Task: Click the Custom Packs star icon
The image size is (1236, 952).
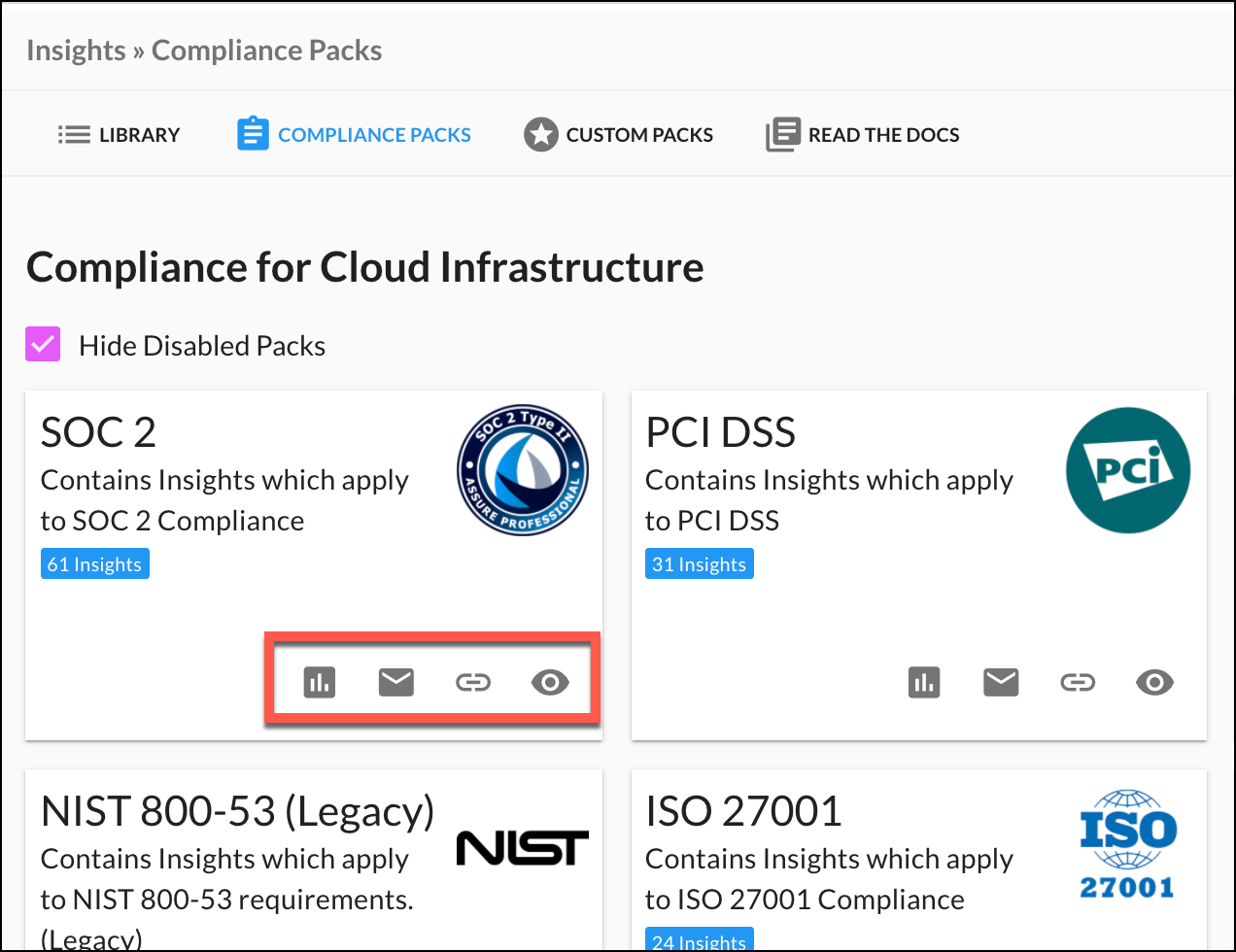Action: click(540, 134)
